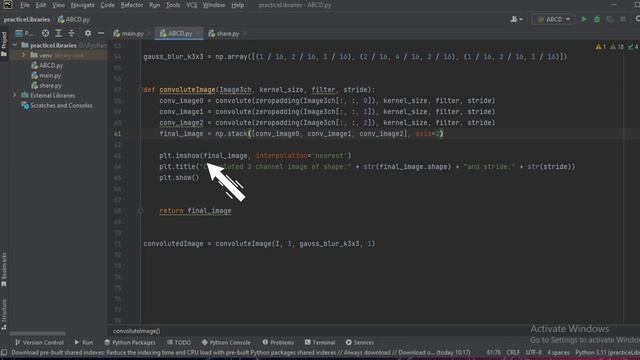Open the Python Packages tool window
This screenshot has width=640, height=360.
[130, 342]
